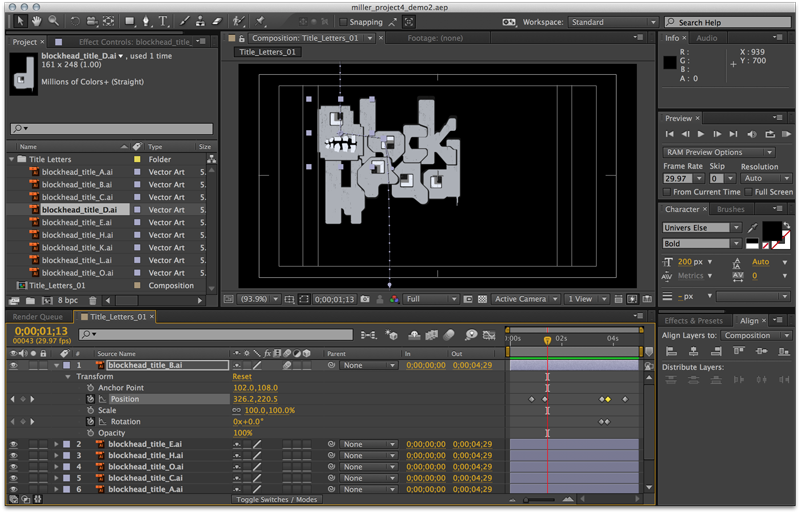Click Reset next to Transform
This screenshot has height=513, width=800.
click(242, 377)
